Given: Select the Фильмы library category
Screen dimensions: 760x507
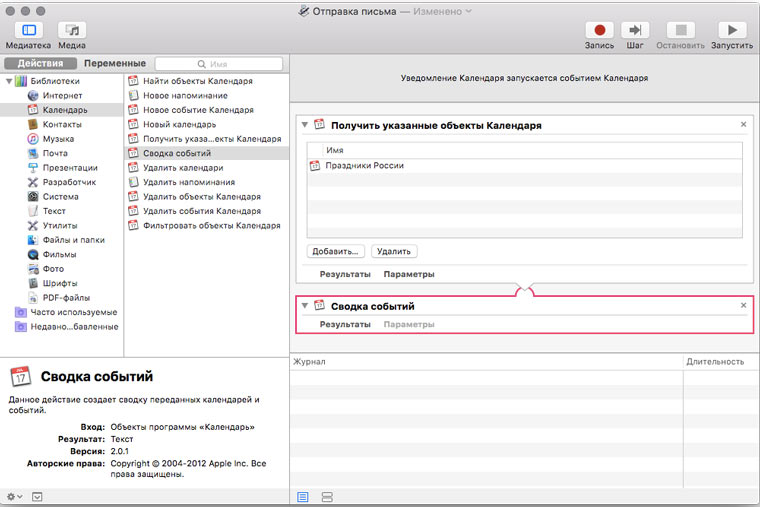Looking at the screenshot, I should pyautogui.click(x=59, y=254).
